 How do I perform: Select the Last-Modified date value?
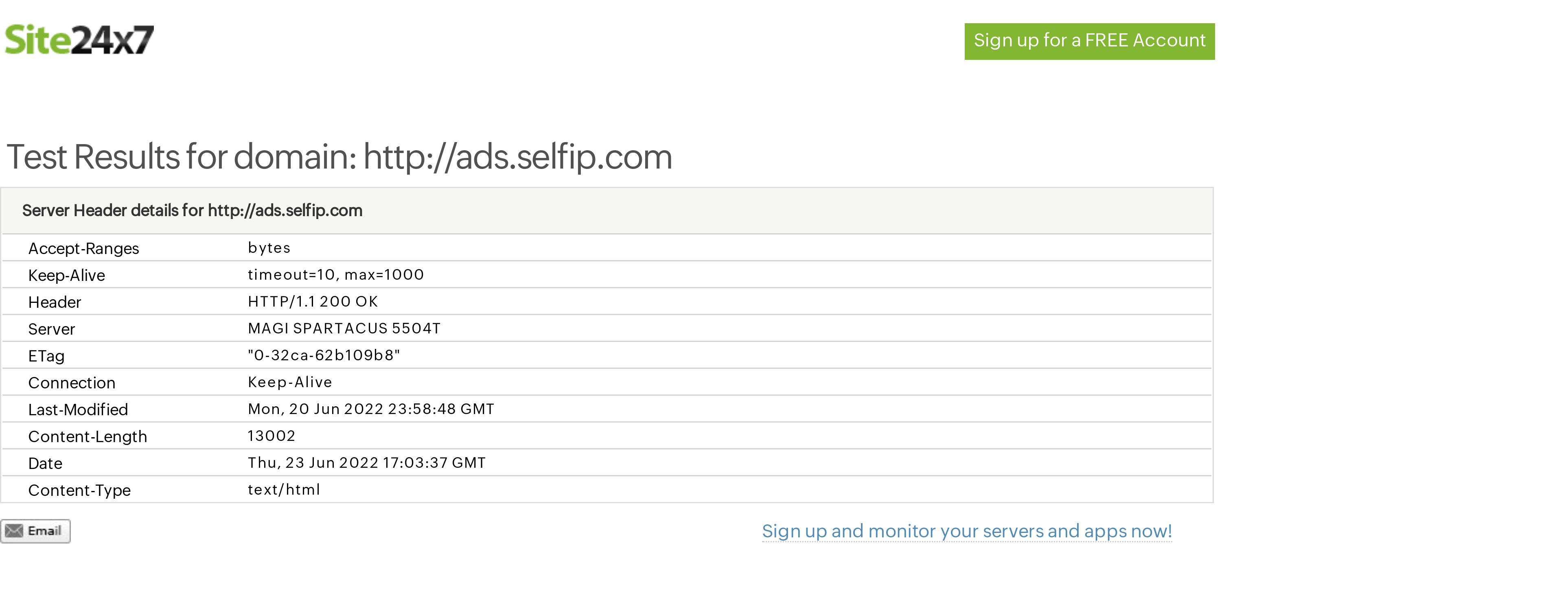coord(371,409)
